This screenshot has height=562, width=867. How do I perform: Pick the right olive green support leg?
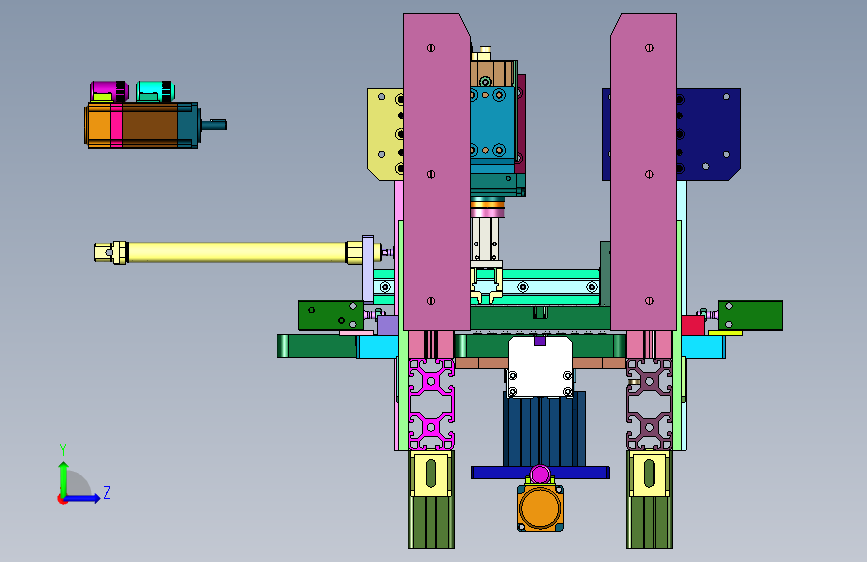coord(649,521)
